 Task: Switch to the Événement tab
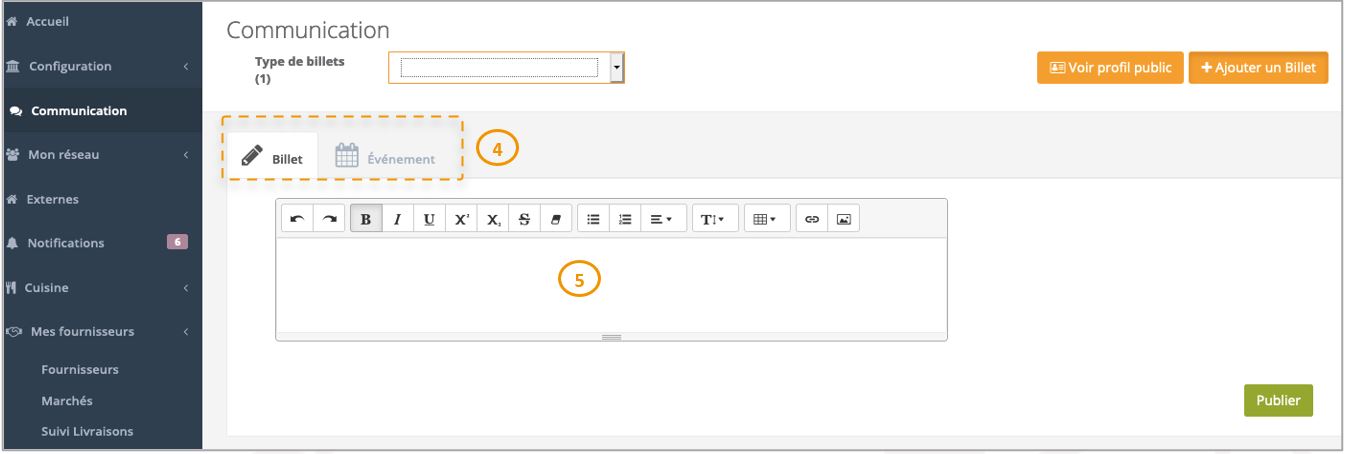click(x=385, y=157)
